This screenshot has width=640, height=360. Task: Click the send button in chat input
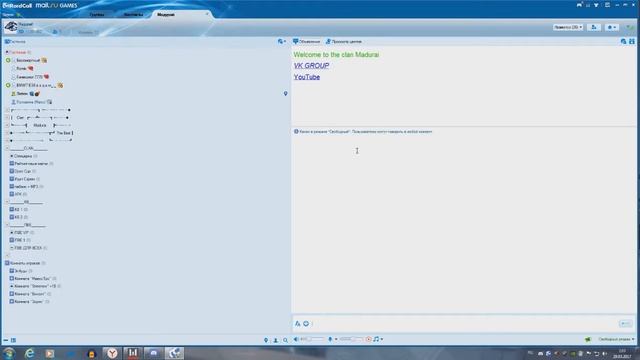click(x=626, y=324)
